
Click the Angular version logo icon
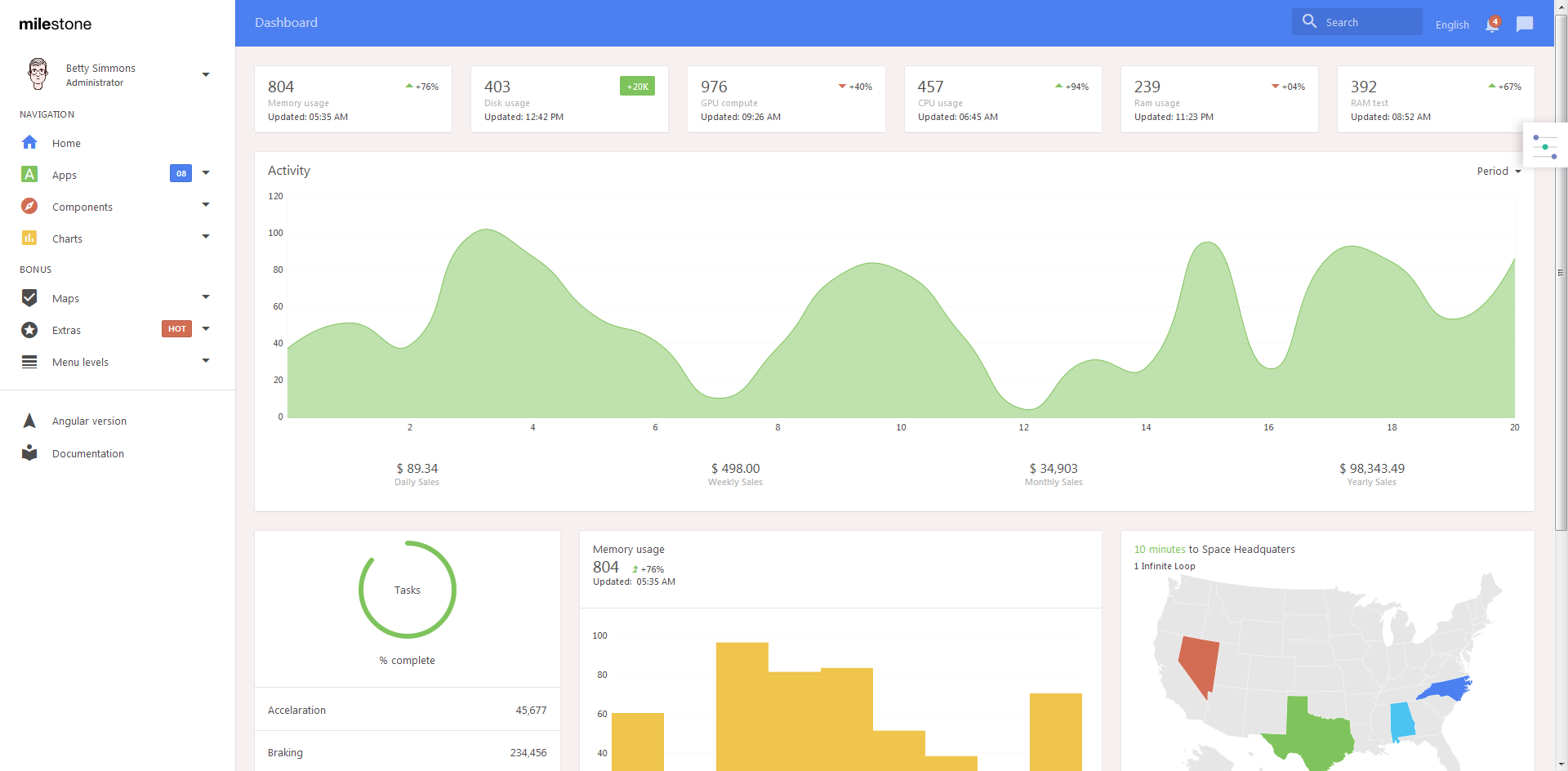click(29, 421)
